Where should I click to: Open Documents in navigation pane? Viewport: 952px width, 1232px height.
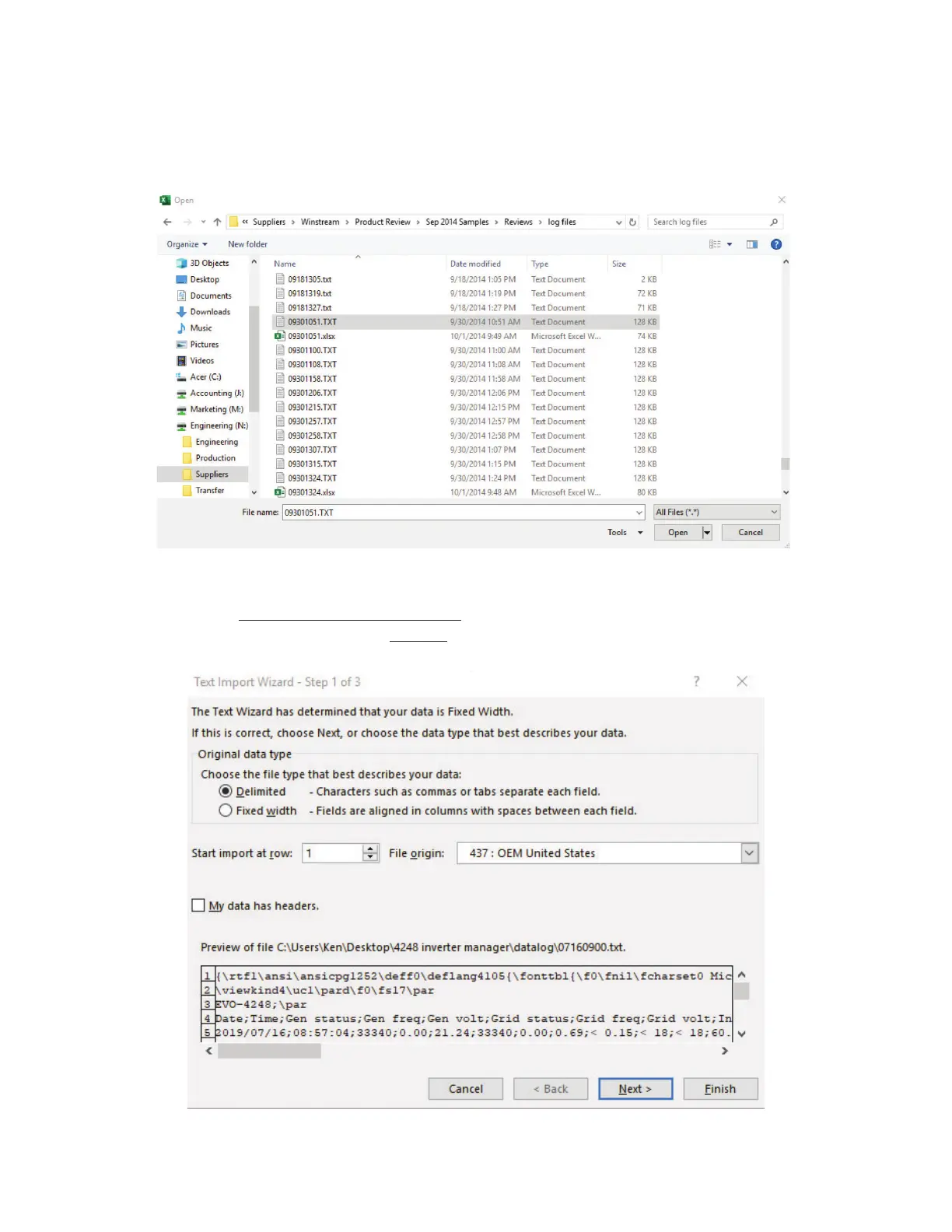204,296
